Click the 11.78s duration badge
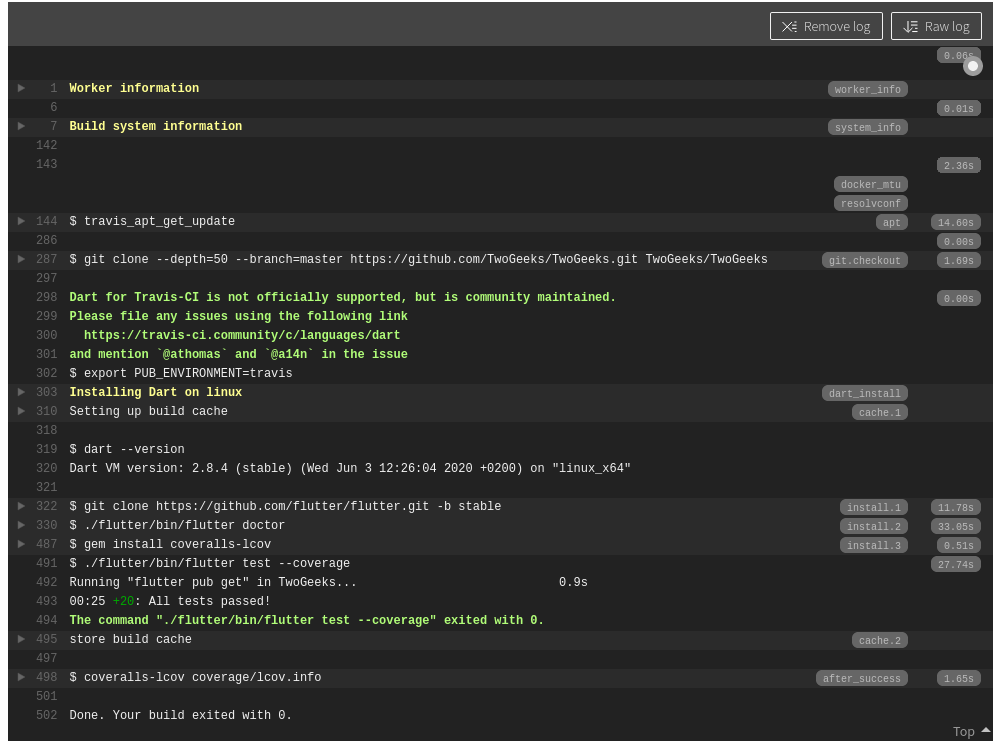 tap(955, 507)
